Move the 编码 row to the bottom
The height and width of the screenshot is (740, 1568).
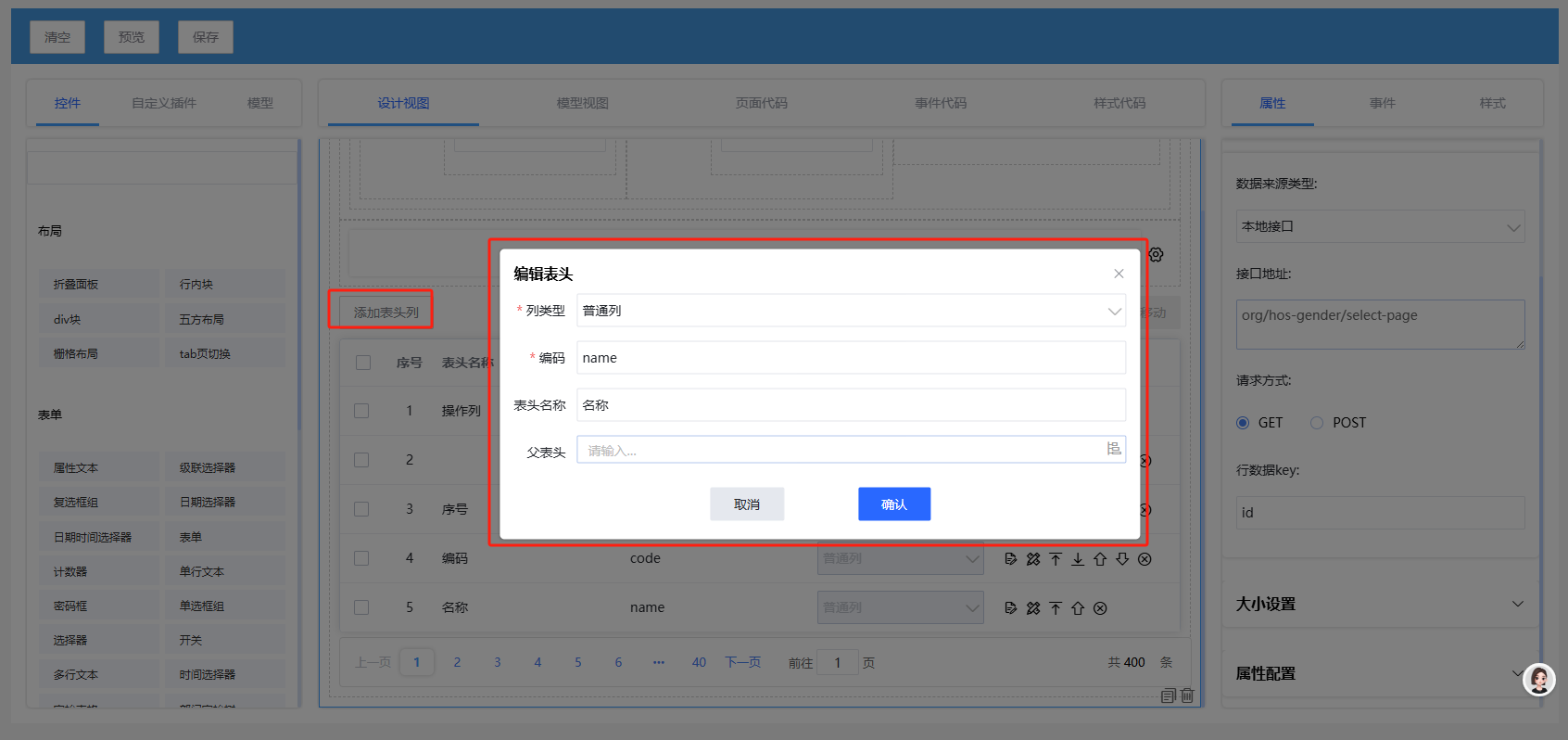1078,559
